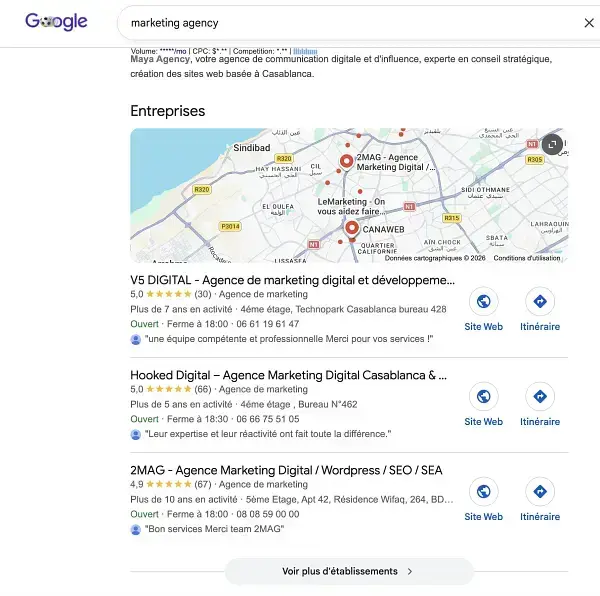Click Voir plus d'établissements button
This screenshot has height=596, width=600.
coord(349,571)
